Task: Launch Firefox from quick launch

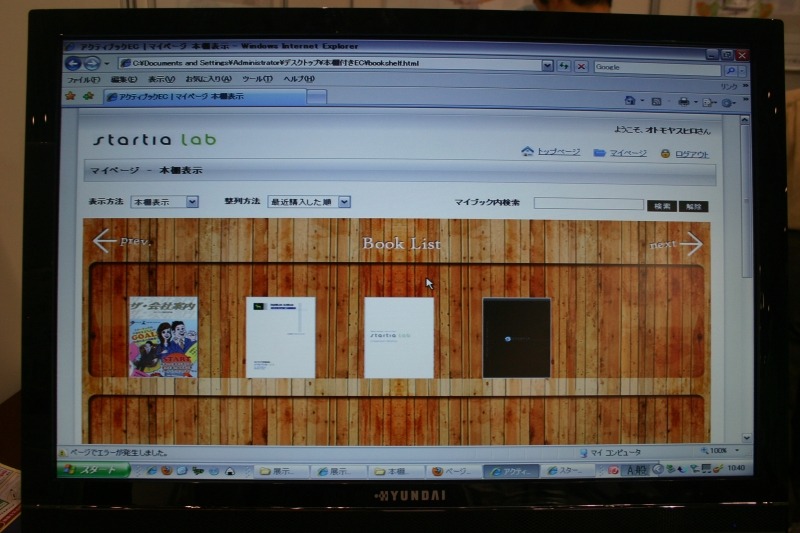Action: click(x=166, y=471)
